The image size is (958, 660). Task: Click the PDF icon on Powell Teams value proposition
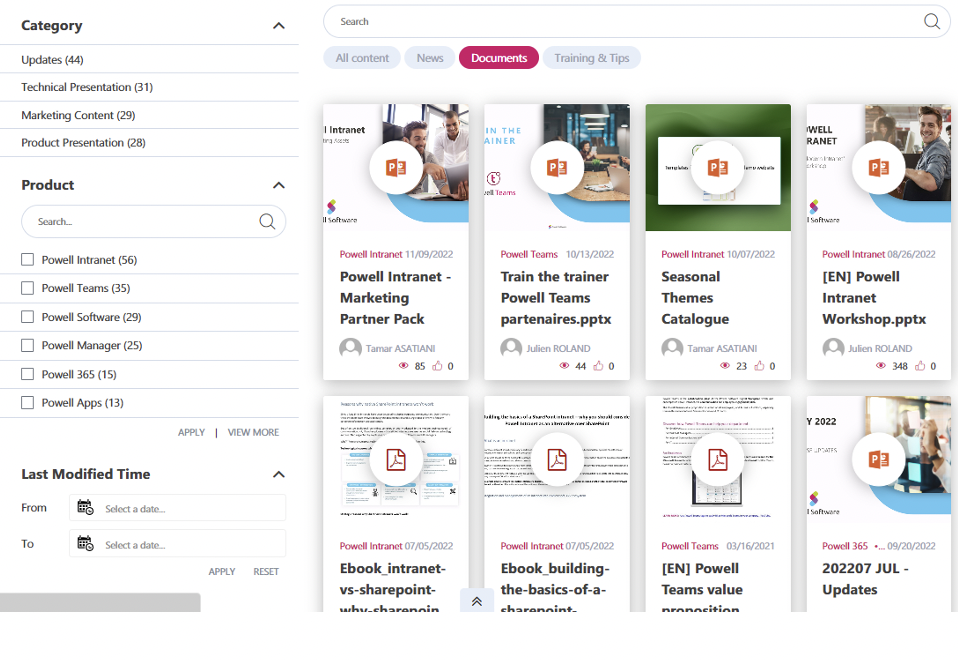click(x=718, y=460)
